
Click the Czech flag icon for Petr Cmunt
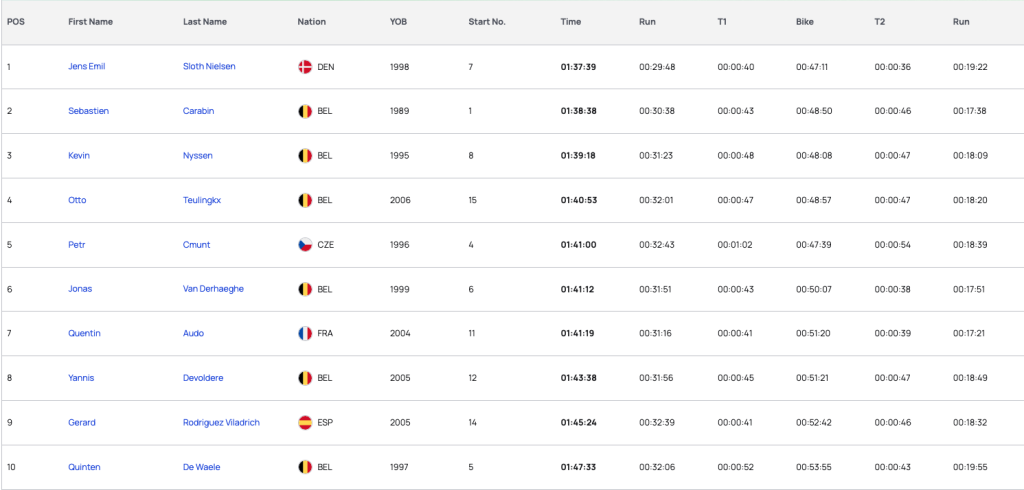pyautogui.click(x=305, y=245)
